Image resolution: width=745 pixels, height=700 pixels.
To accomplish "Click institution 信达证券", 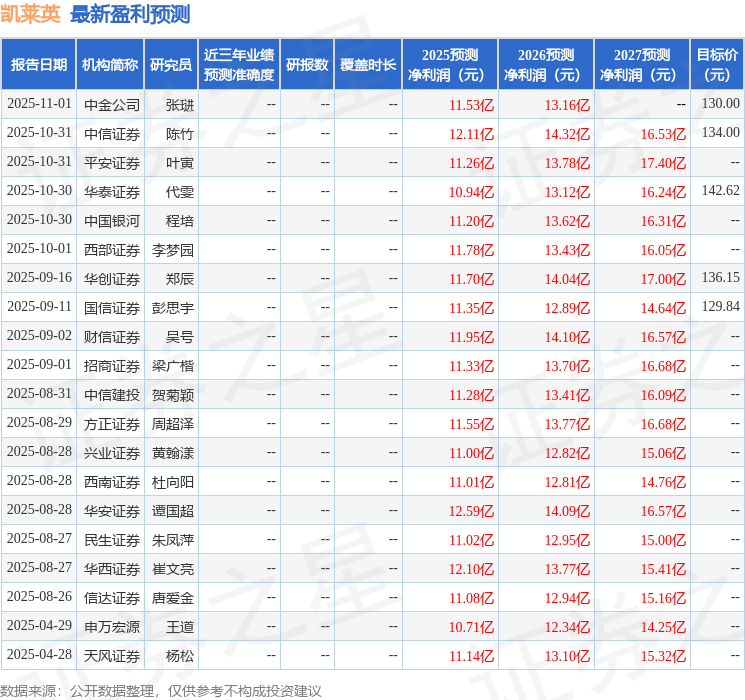I will (112, 597).
